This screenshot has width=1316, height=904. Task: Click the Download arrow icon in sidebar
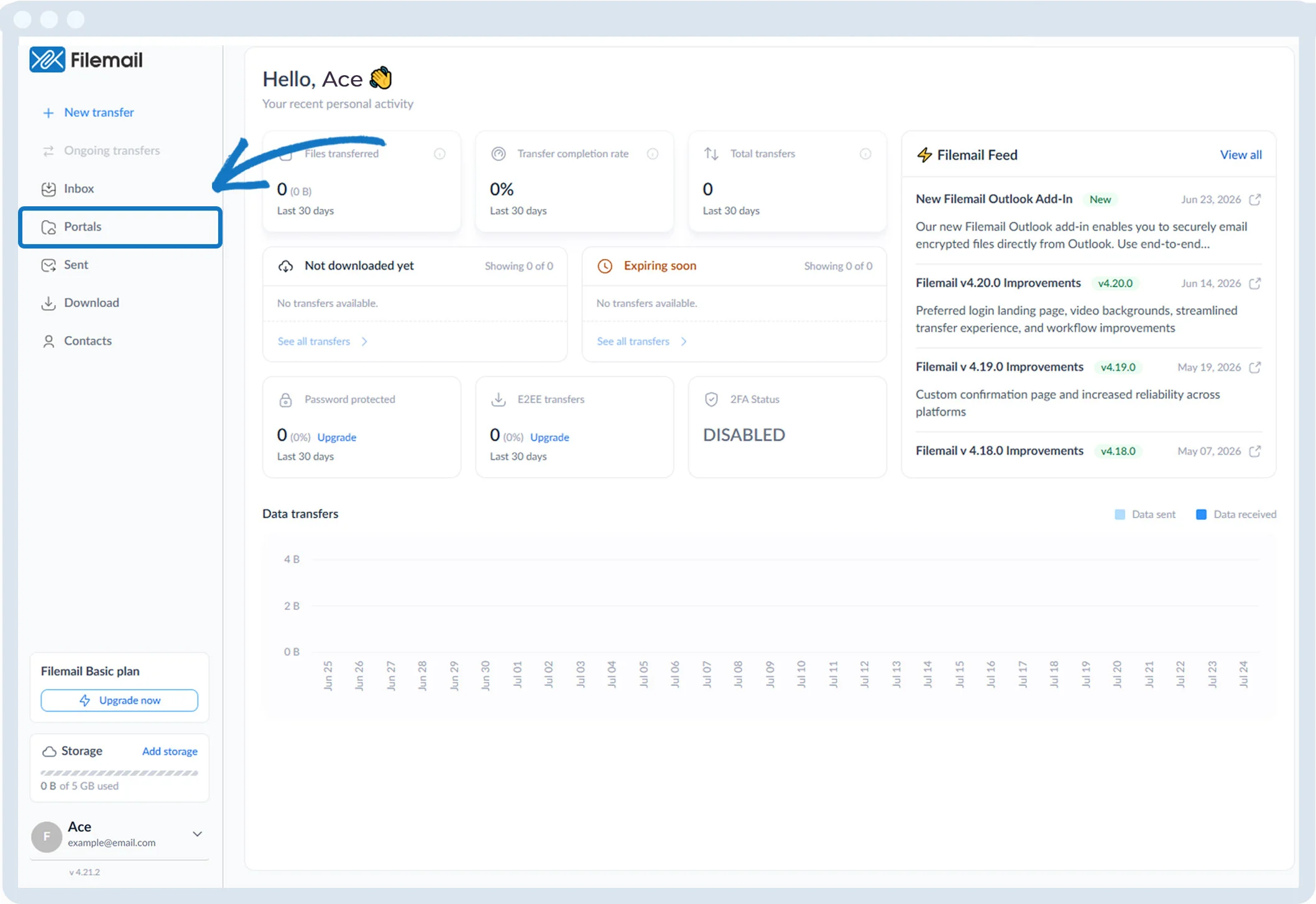pyautogui.click(x=48, y=303)
